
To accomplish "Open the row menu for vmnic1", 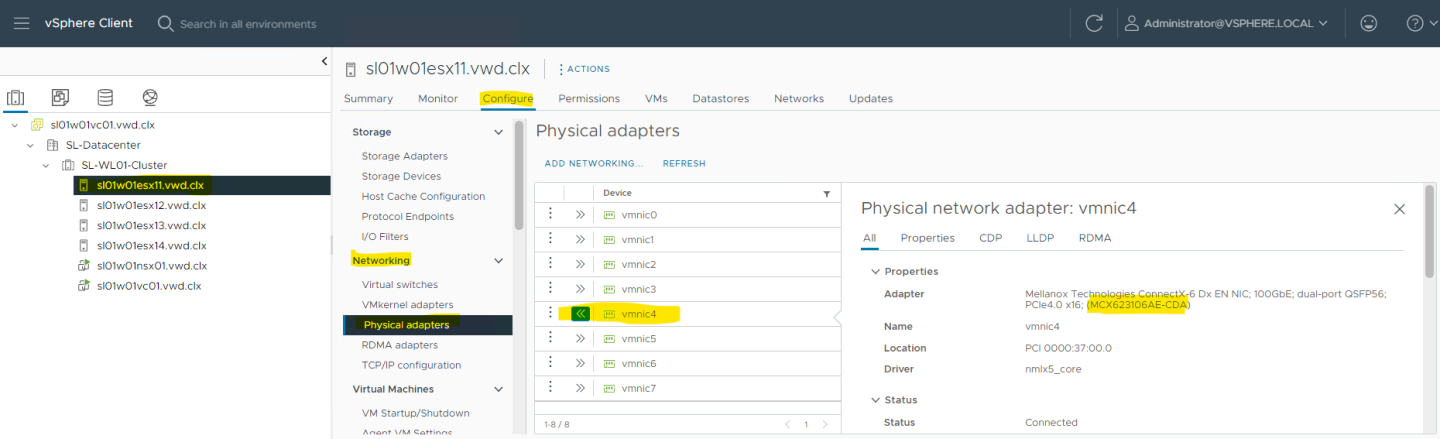I will coord(549,240).
